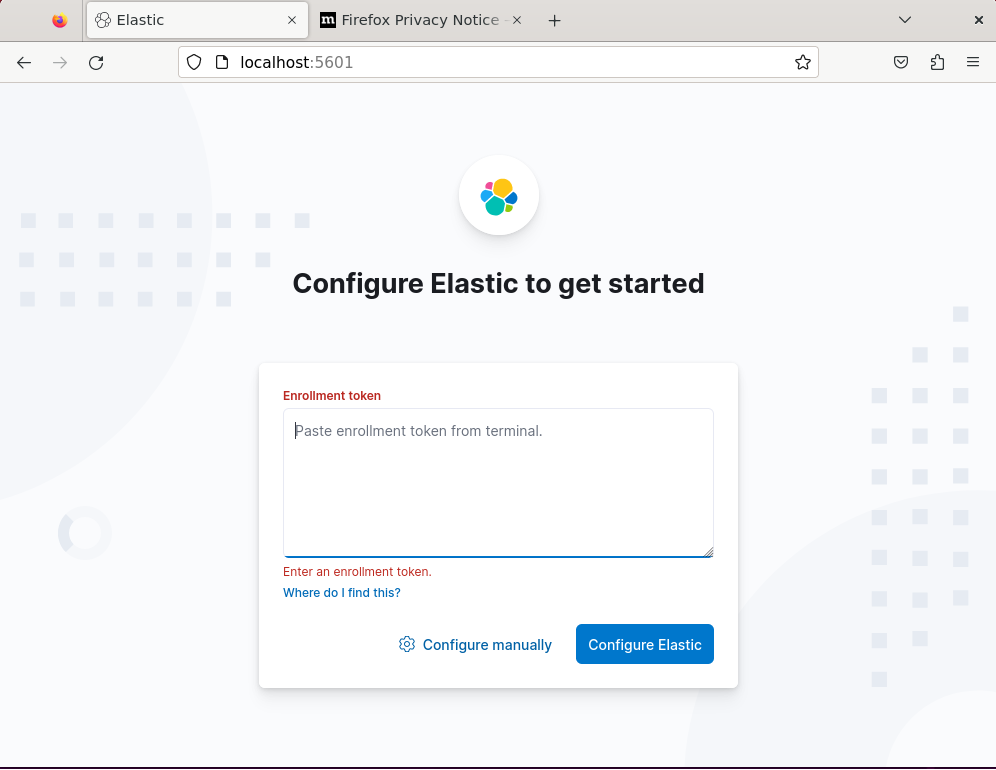Close the Firefox Privacy Notice tab
This screenshot has height=770, width=996.
(517, 20)
